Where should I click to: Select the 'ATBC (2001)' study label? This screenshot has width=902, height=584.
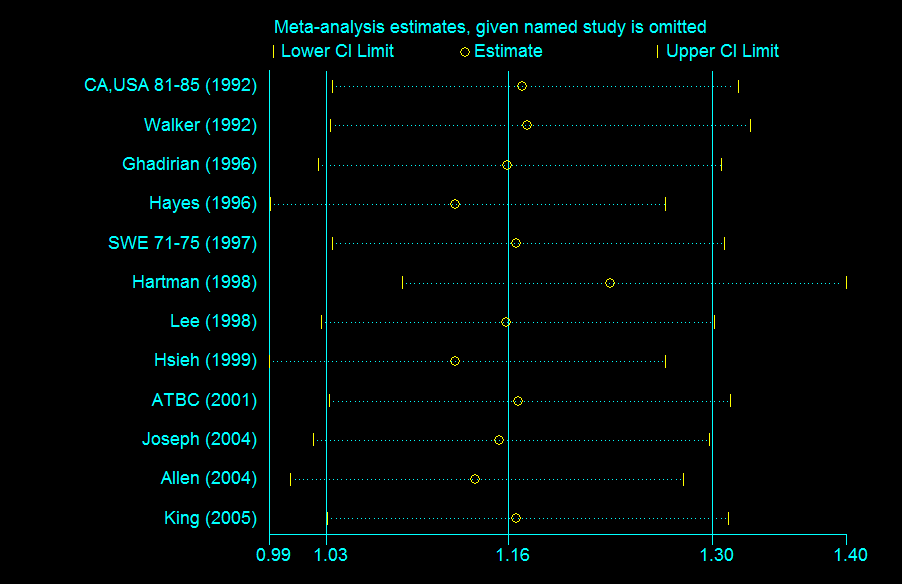(x=204, y=400)
